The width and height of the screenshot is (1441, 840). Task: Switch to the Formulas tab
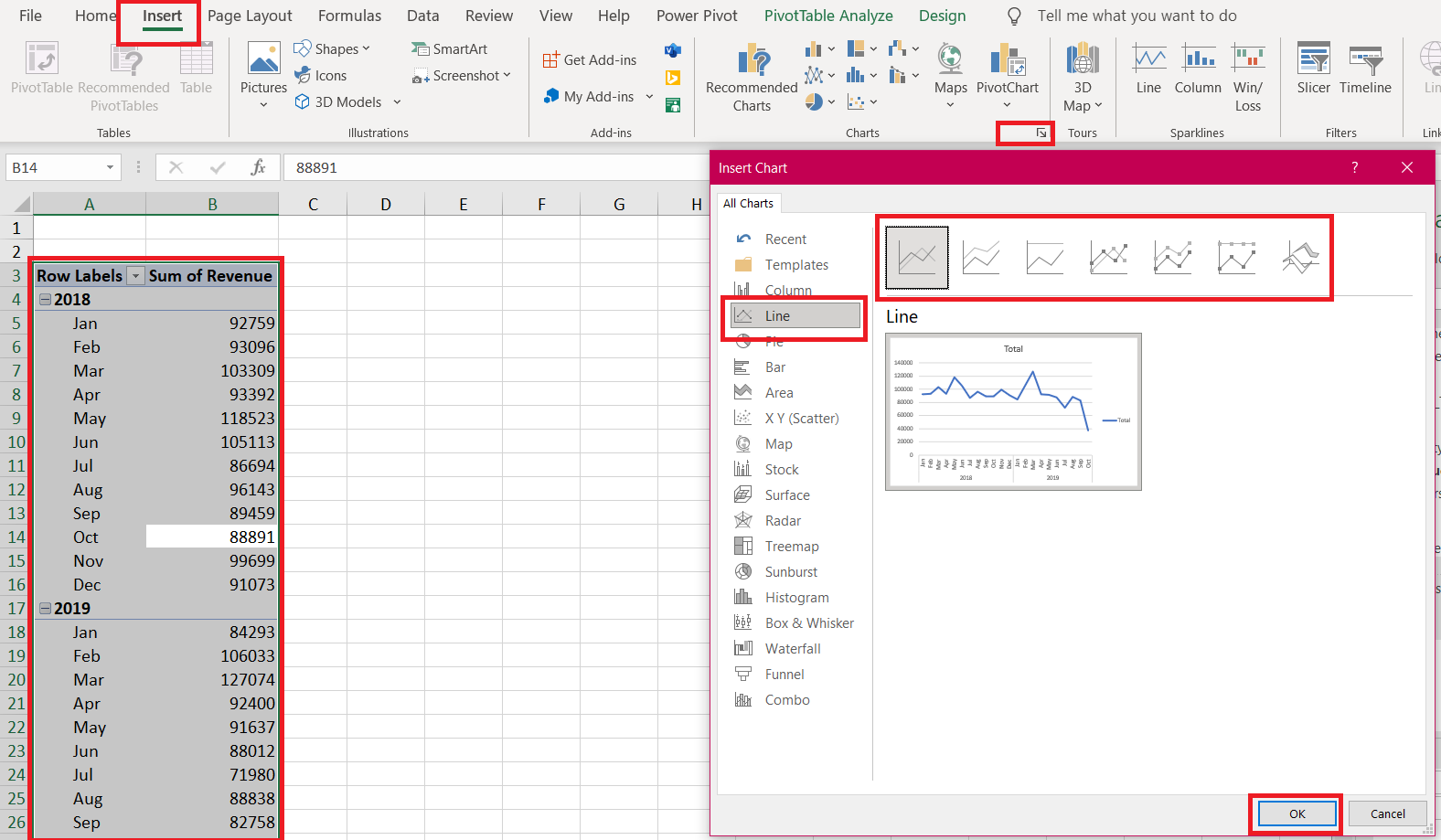point(350,16)
